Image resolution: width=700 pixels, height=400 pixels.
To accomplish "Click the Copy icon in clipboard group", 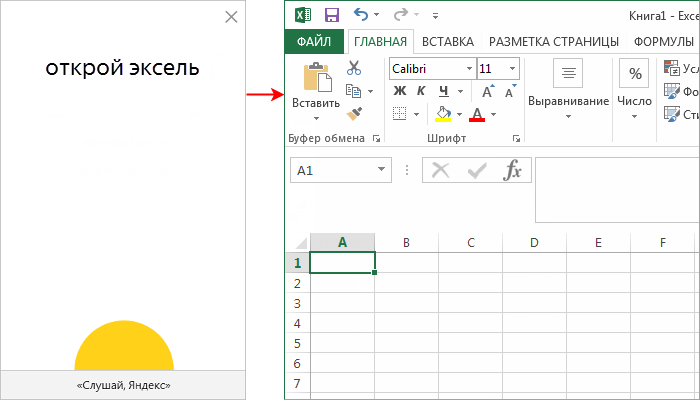I will click(354, 91).
